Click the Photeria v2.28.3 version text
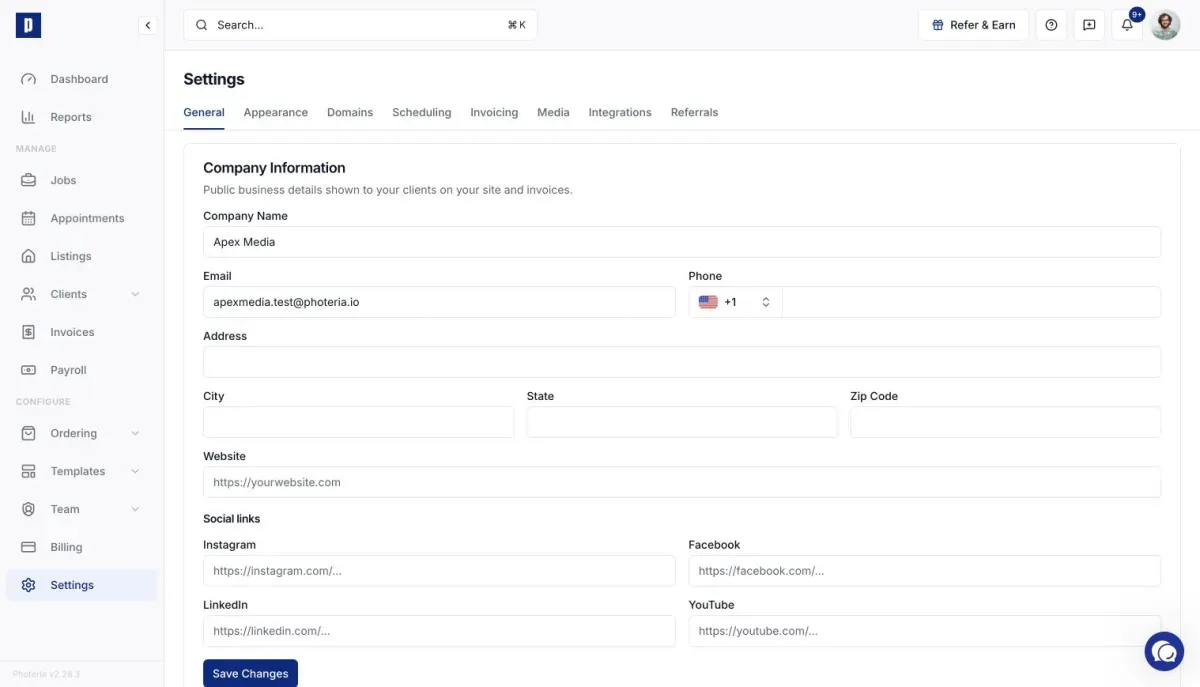Image resolution: width=1200 pixels, height=687 pixels. (46, 674)
